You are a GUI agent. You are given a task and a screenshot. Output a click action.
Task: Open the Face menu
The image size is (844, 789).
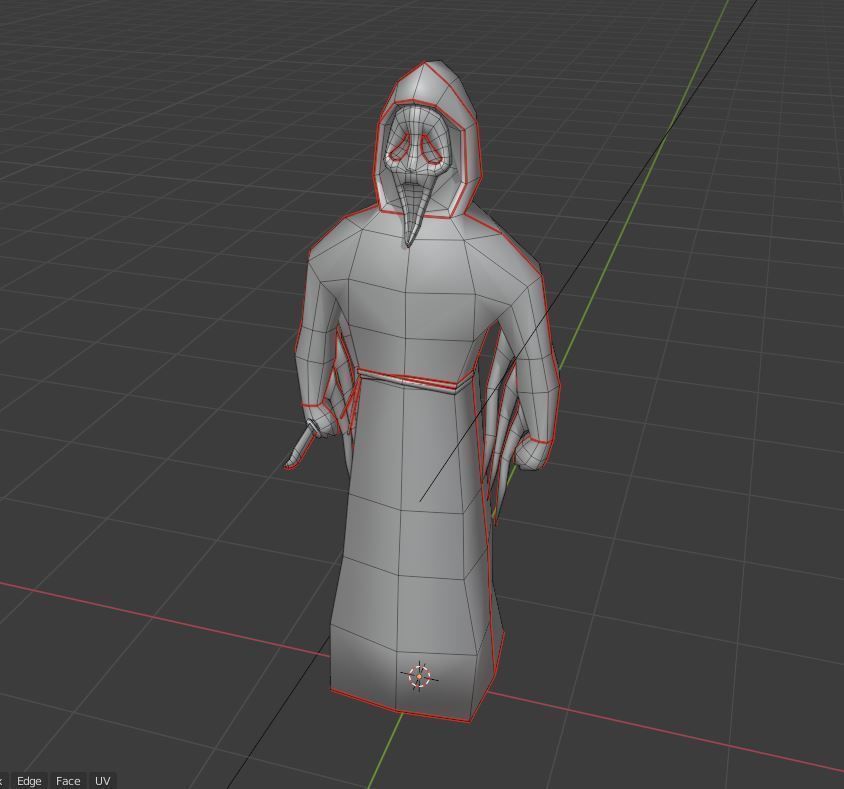(68, 781)
